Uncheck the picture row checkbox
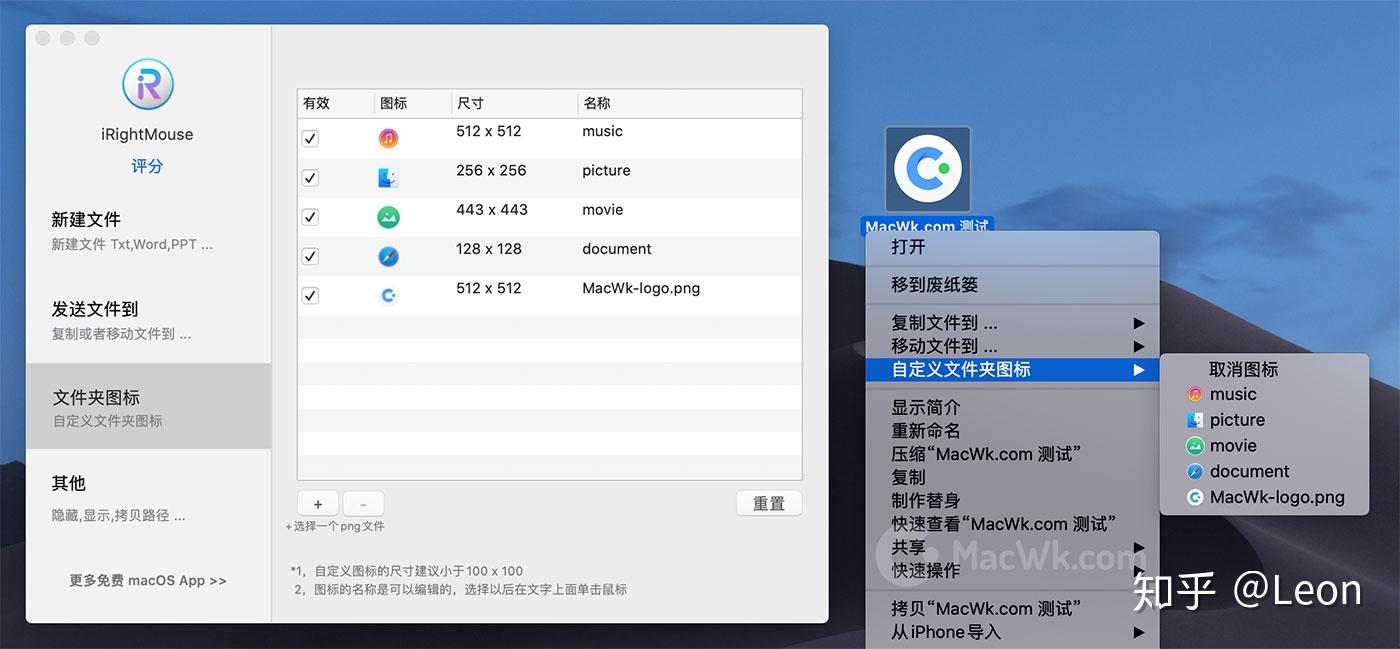 coord(310,178)
